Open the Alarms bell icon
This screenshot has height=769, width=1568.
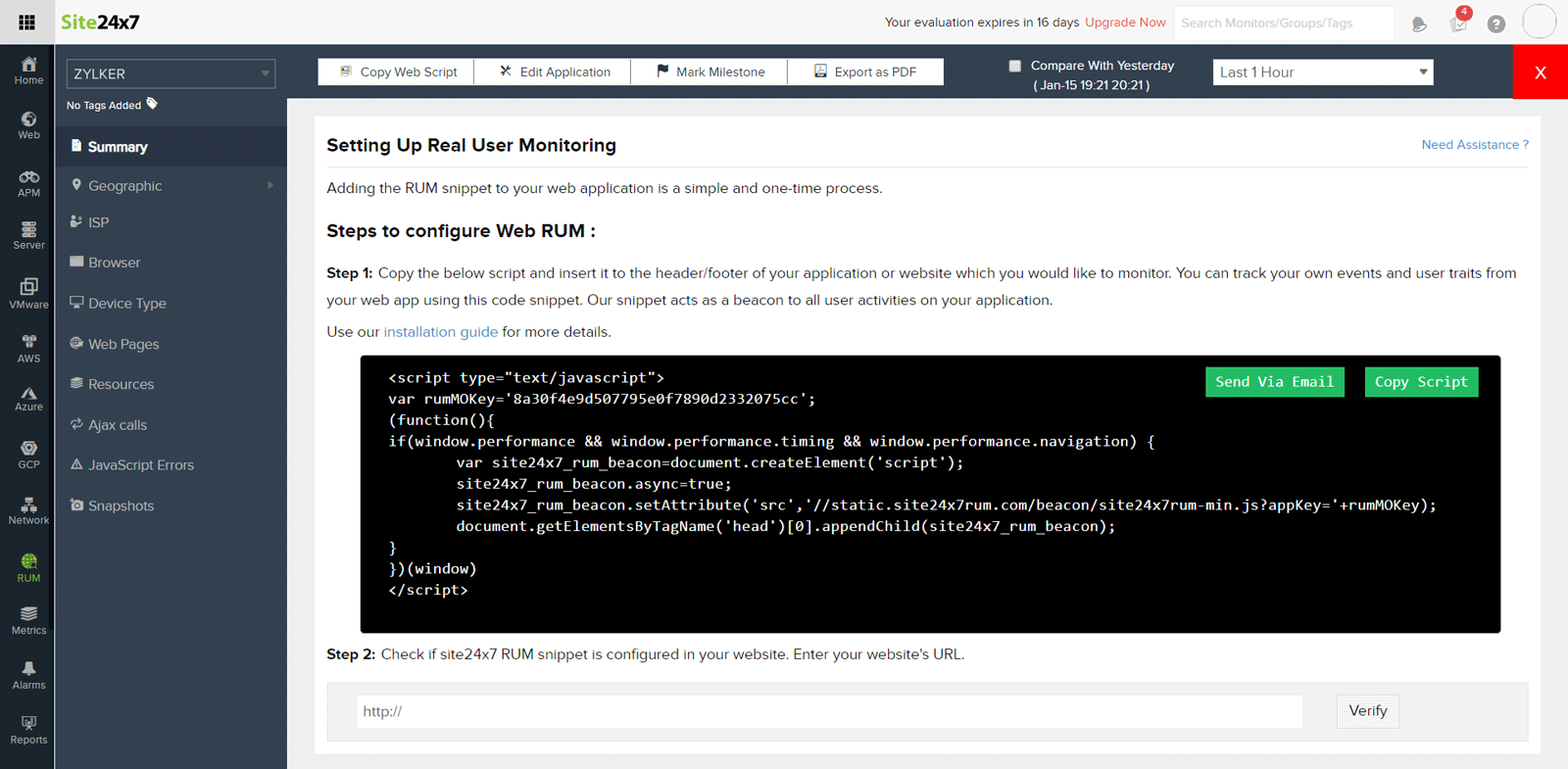click(28, 675)
